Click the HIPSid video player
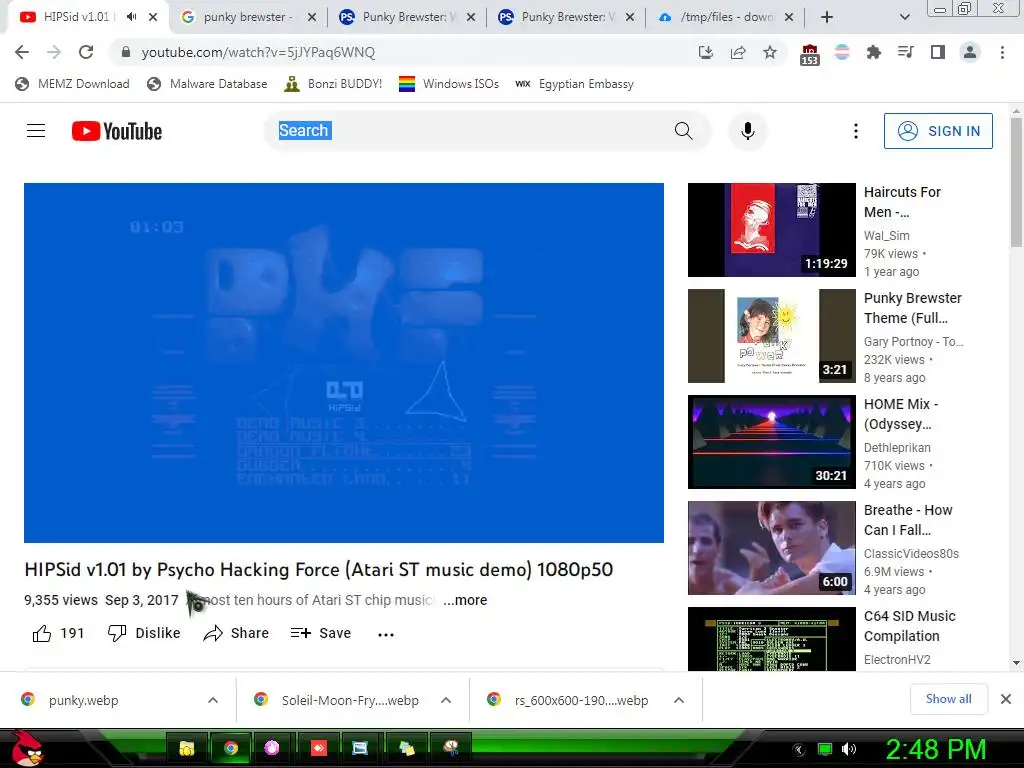 344,362
